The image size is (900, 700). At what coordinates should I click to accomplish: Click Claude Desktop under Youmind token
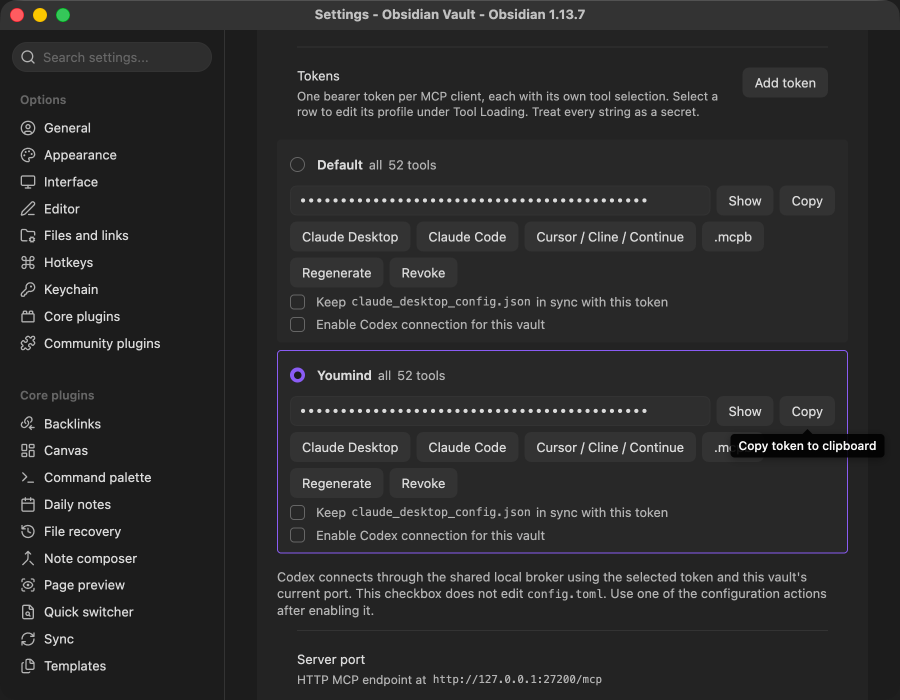[350, 448]
